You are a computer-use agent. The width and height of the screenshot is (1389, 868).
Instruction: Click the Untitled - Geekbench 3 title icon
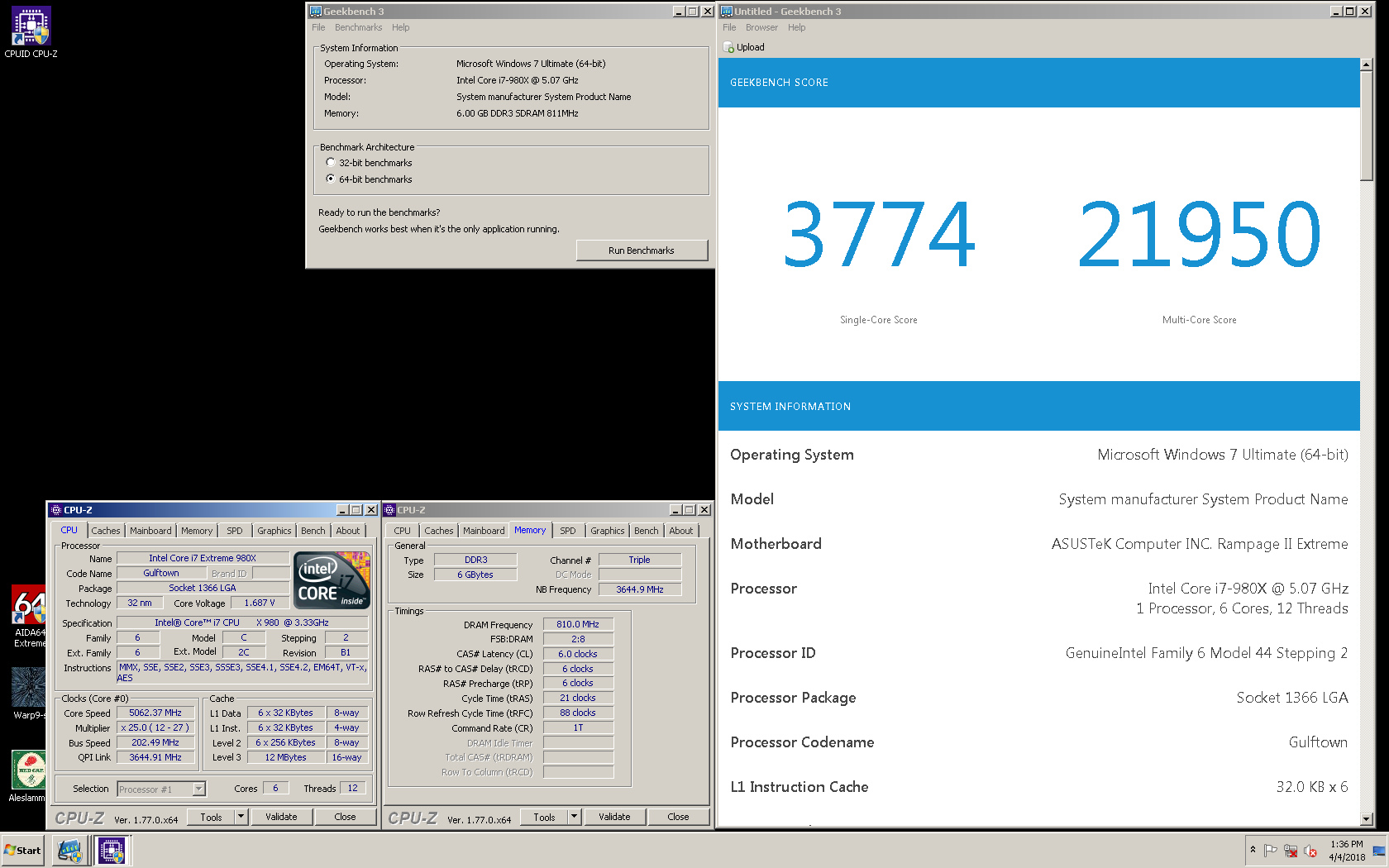coord(726,12)
